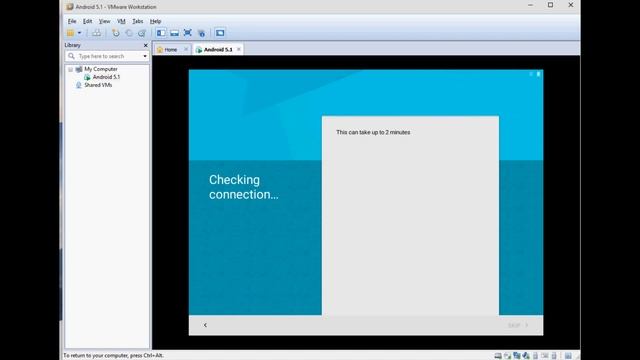The image size is (640, 360).
Task: Open the library search filter dropdown
Action: point(145,56)
